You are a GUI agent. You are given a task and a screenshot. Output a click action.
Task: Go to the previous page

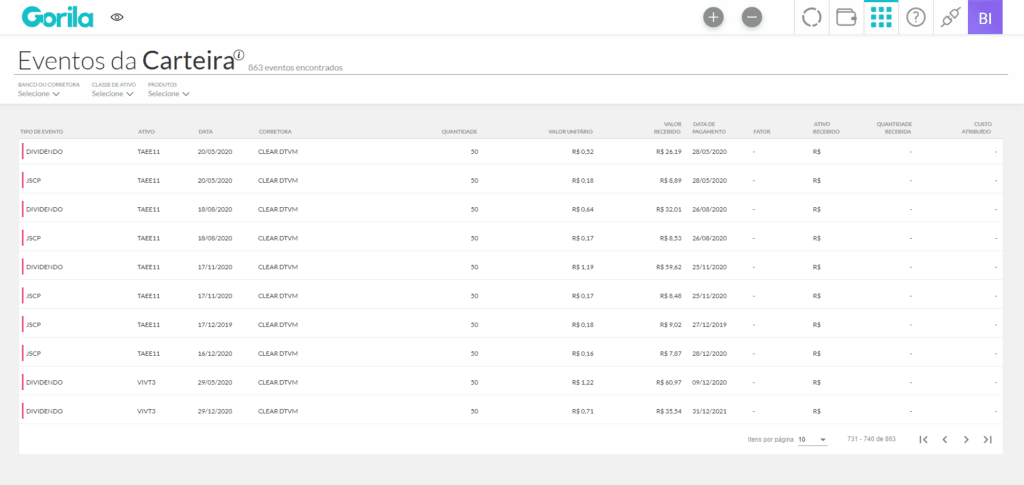[x=945, y=439]
